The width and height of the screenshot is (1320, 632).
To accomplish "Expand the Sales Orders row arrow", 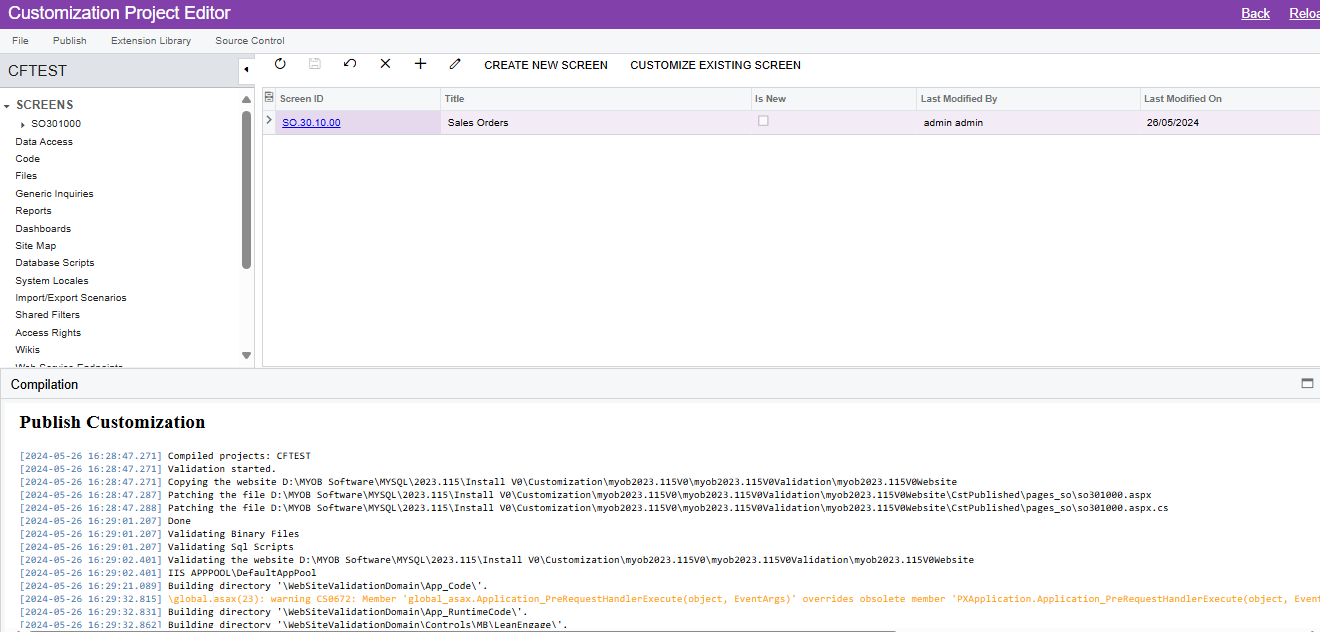I will (268, 121).
